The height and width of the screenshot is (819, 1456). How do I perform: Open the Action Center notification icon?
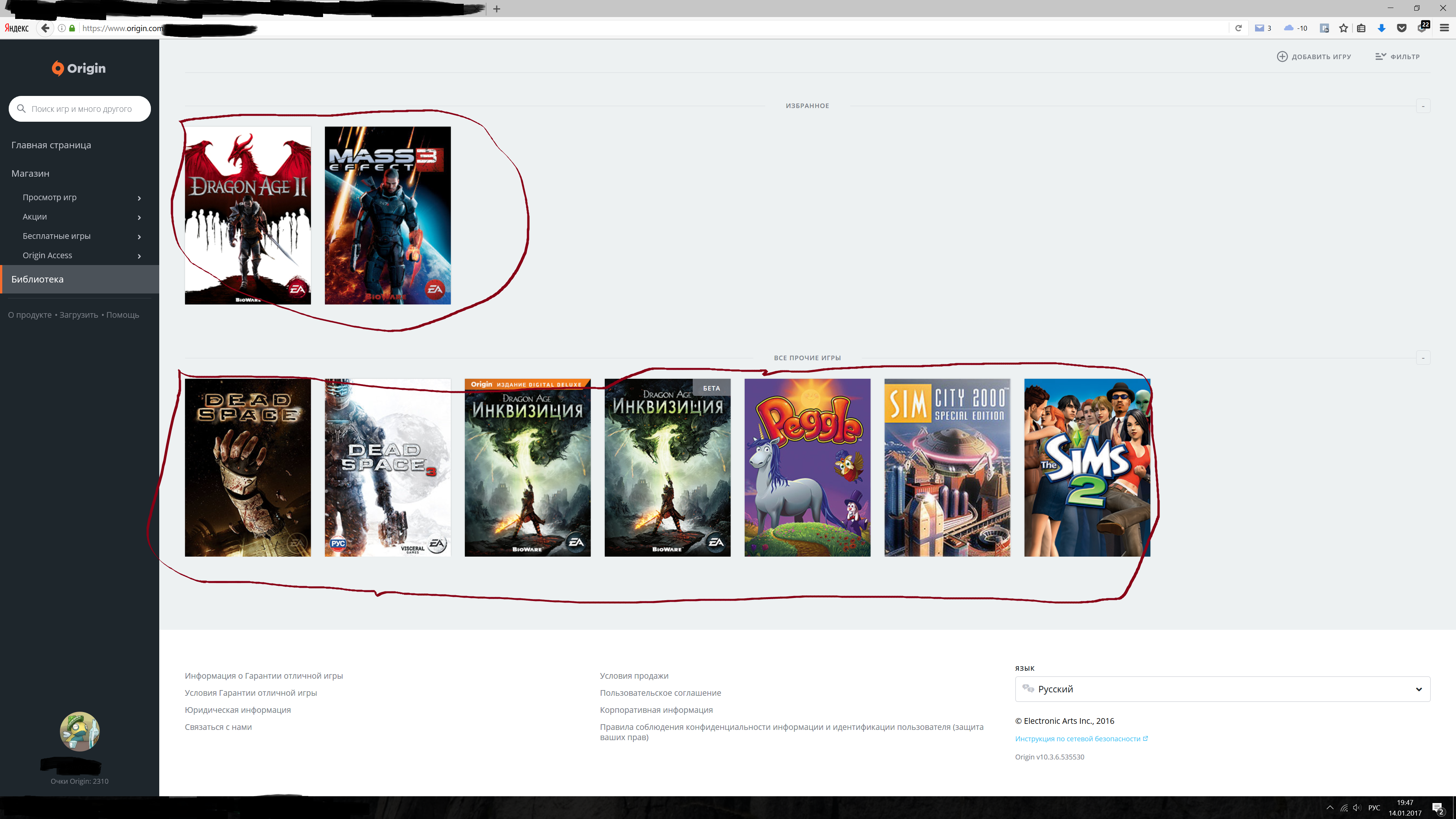tap(1438, 808)
